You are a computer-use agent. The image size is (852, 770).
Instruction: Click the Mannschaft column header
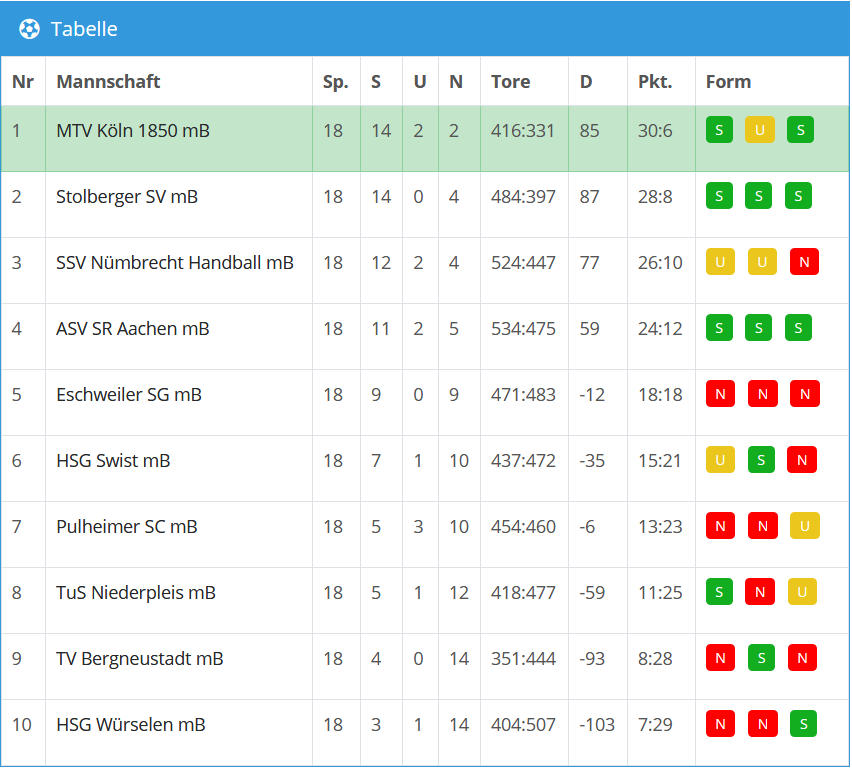click(x=108, y=82)
